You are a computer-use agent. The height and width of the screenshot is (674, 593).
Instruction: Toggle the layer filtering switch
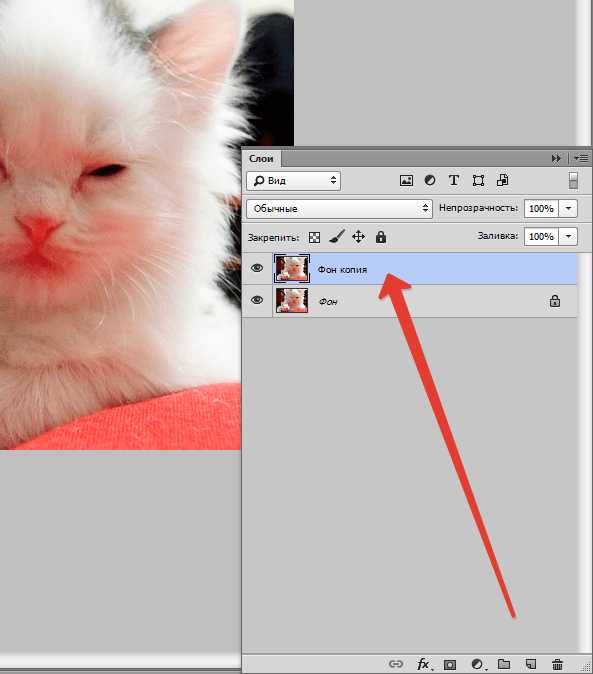573,181
